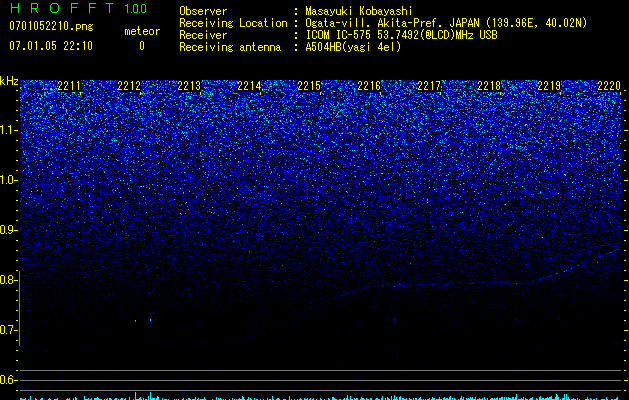Click the antenna A504HB(yagi 4el) text

353,47
